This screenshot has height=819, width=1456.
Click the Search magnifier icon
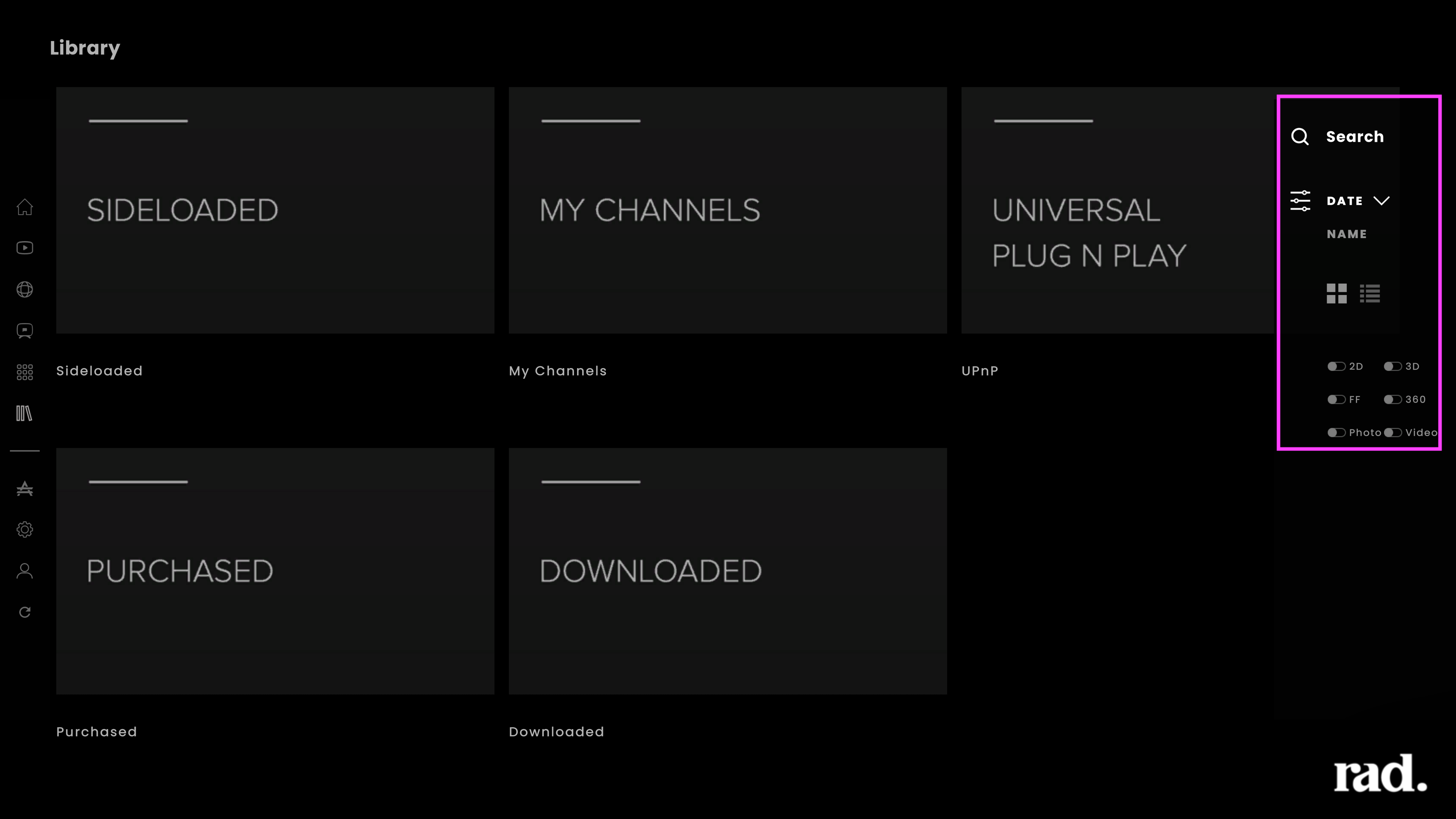tap(1300, 137)
